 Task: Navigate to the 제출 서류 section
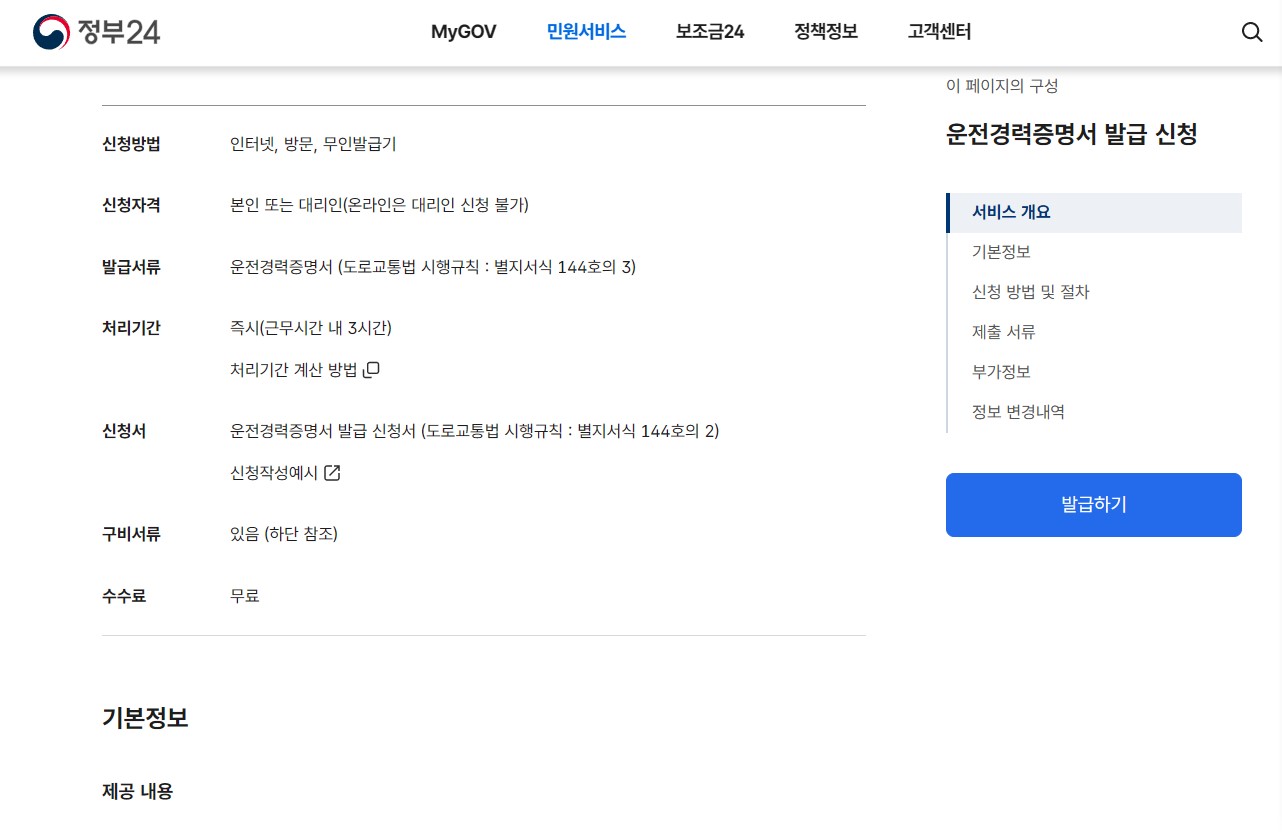(x=1003, y=332)
